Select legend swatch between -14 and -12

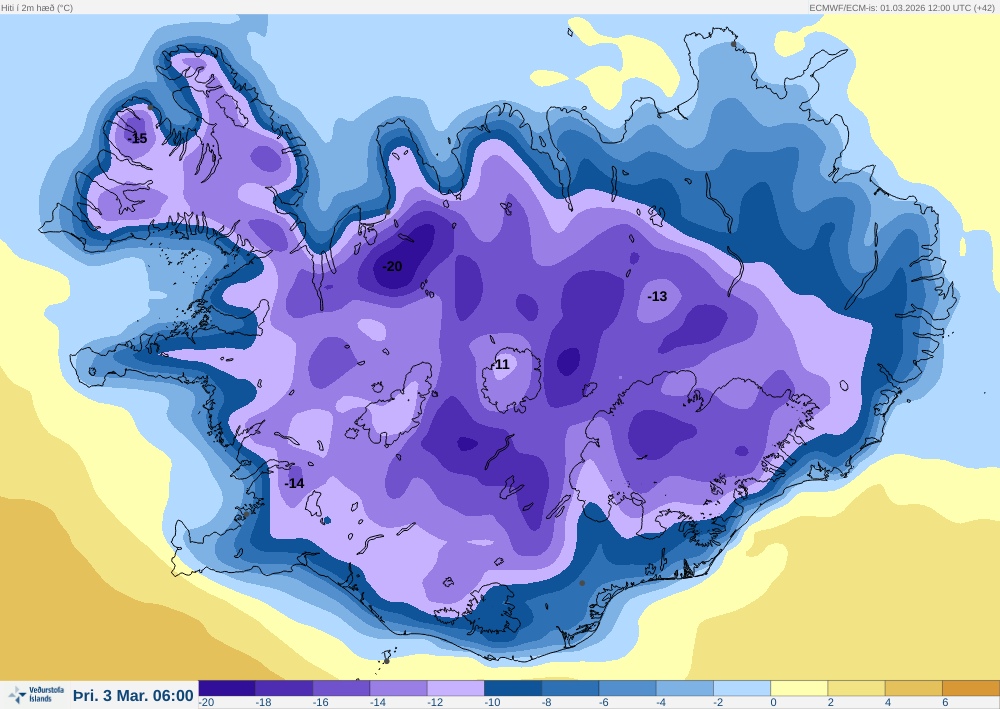pyautogui.click(x=399, y=688)
